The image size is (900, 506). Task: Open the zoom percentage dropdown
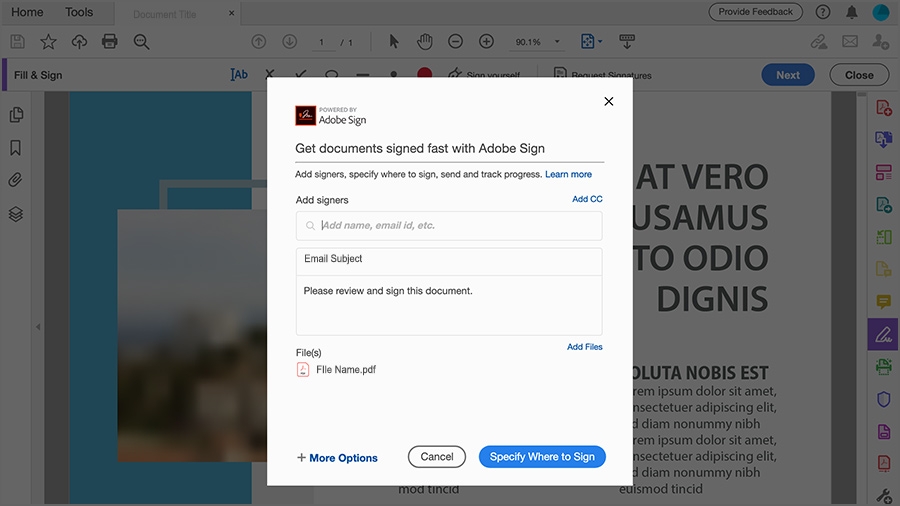point(557,42)
